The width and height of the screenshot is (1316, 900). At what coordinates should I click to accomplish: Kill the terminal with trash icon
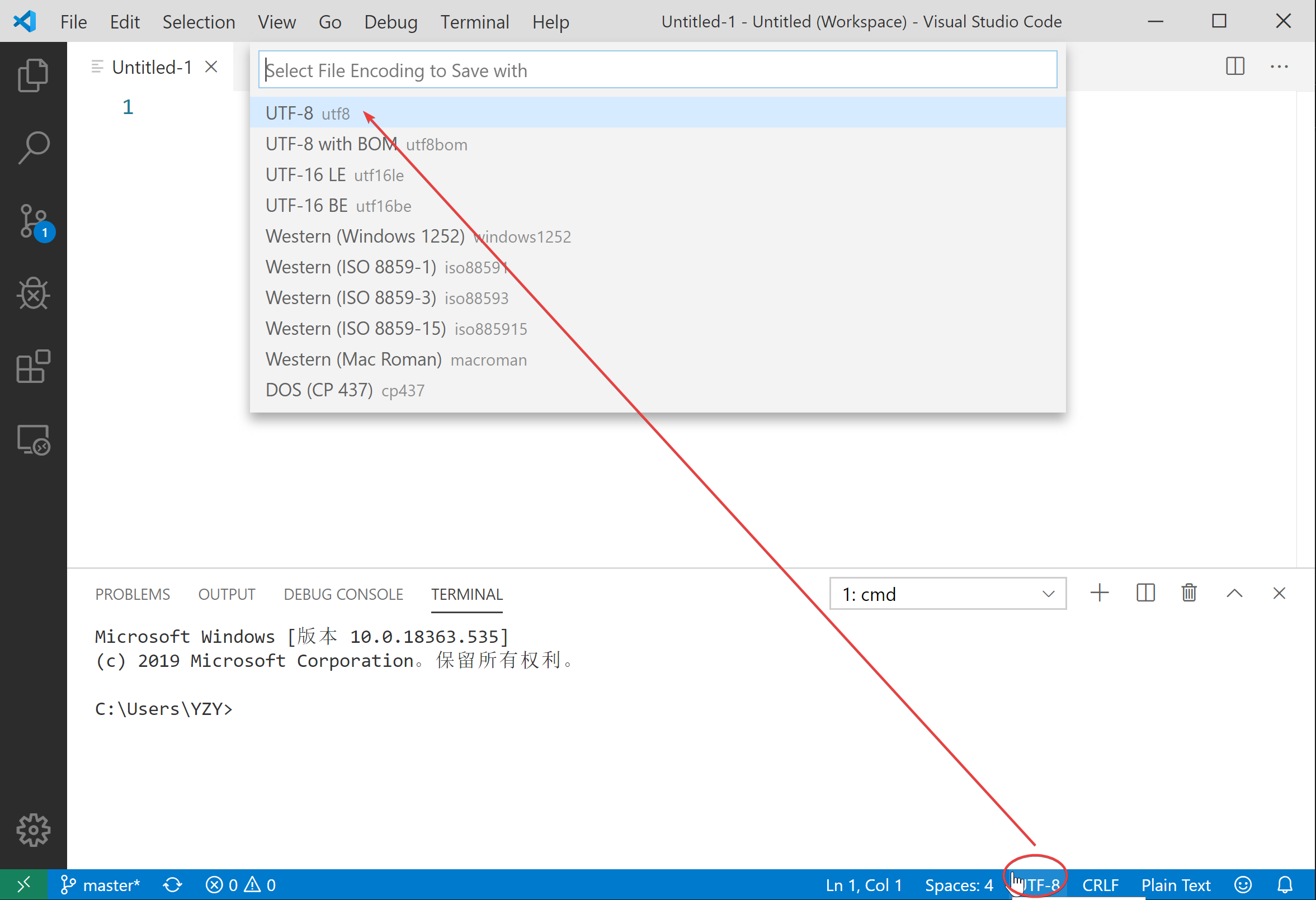[1188, 593]
